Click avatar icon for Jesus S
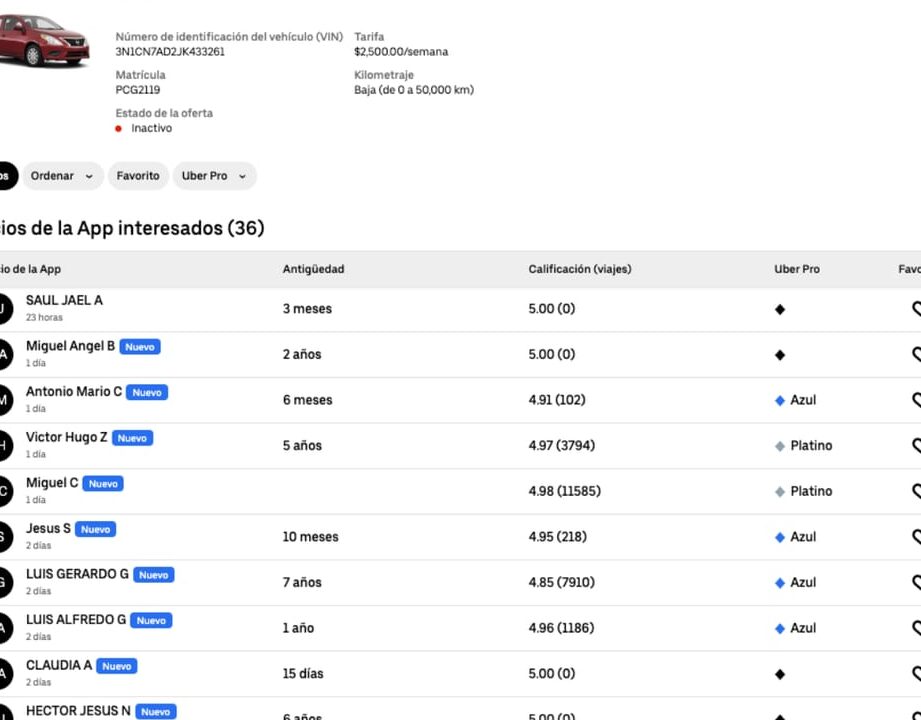Screen dimensions: 921x720 click(x=4, y=537)
